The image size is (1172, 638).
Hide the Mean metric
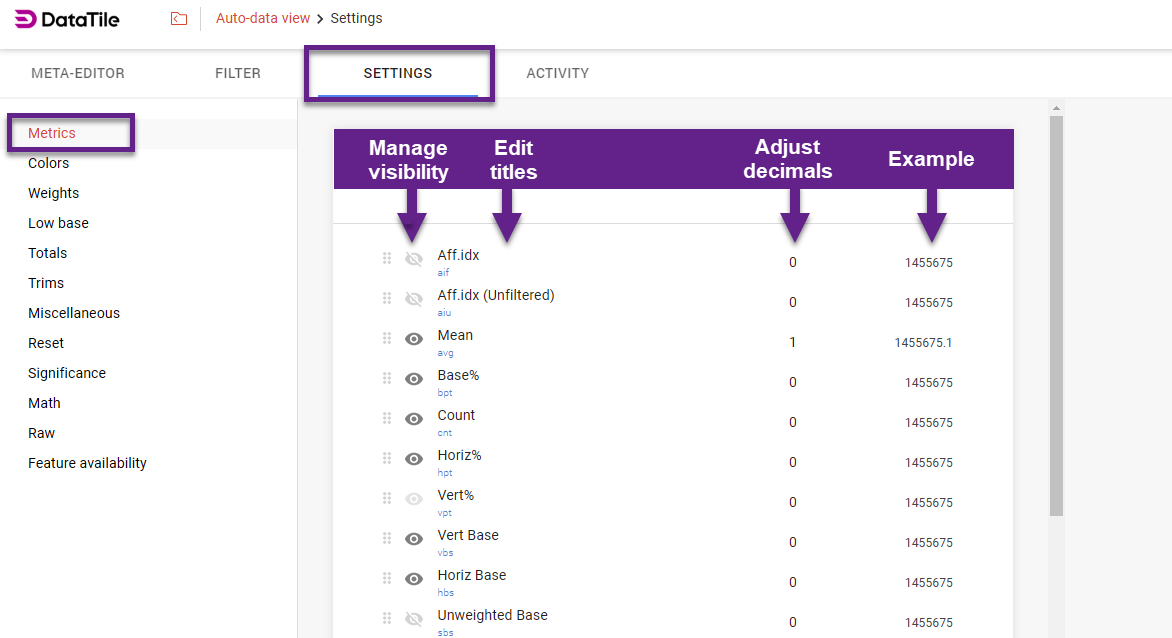[414, 338]
